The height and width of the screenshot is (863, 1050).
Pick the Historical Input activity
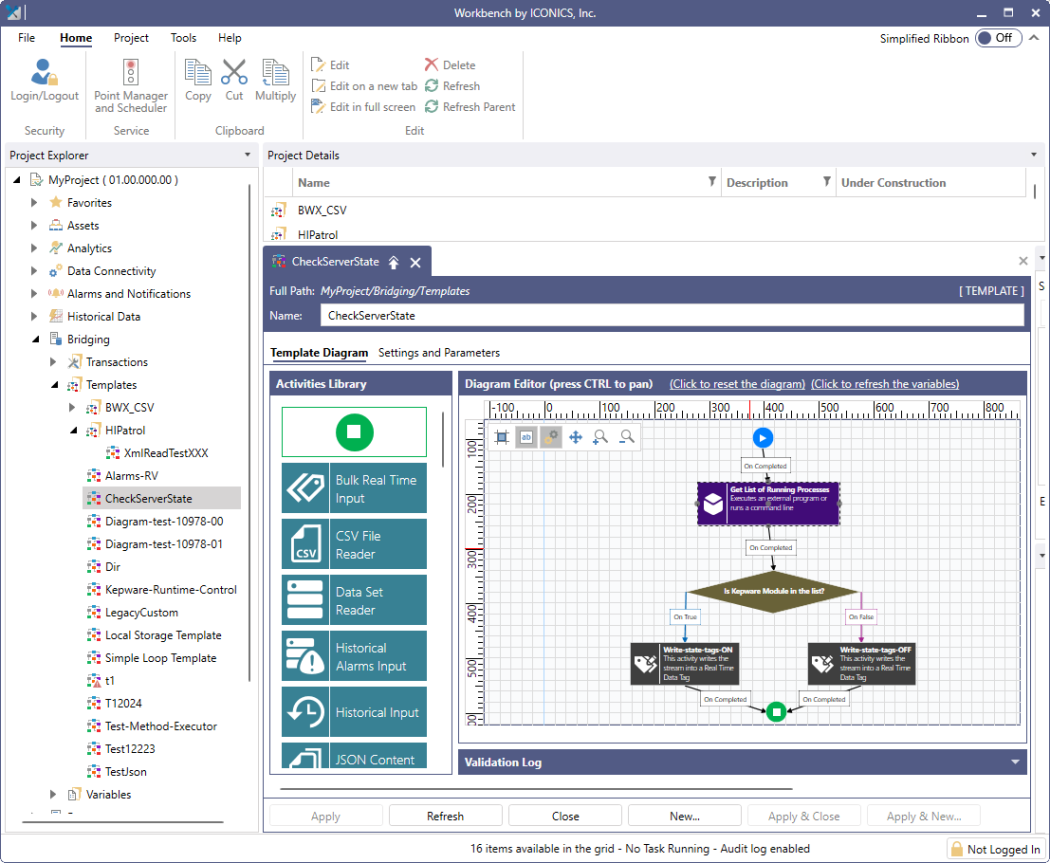coord(354,712)
